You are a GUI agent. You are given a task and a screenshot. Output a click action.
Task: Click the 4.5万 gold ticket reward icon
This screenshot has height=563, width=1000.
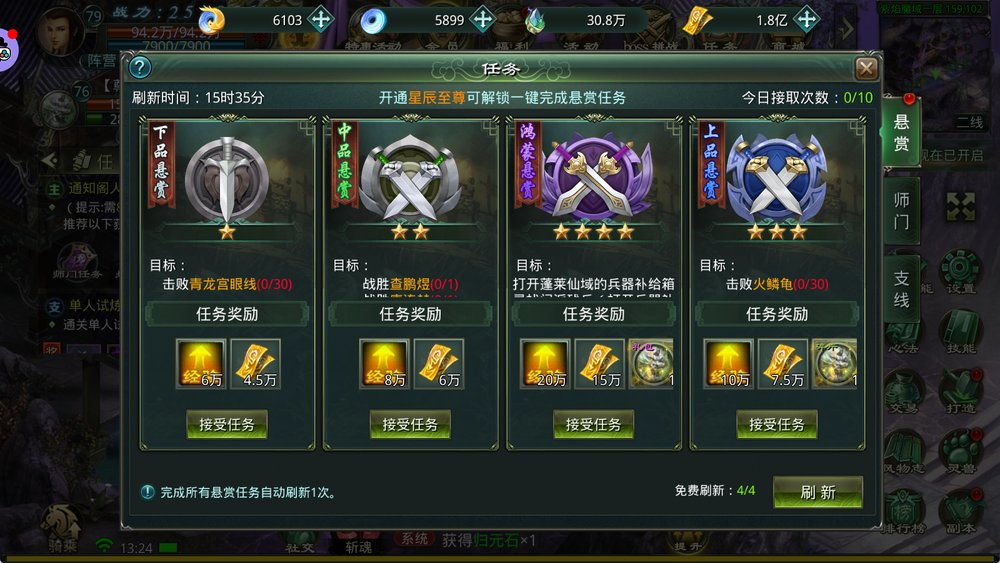(255, 364)
